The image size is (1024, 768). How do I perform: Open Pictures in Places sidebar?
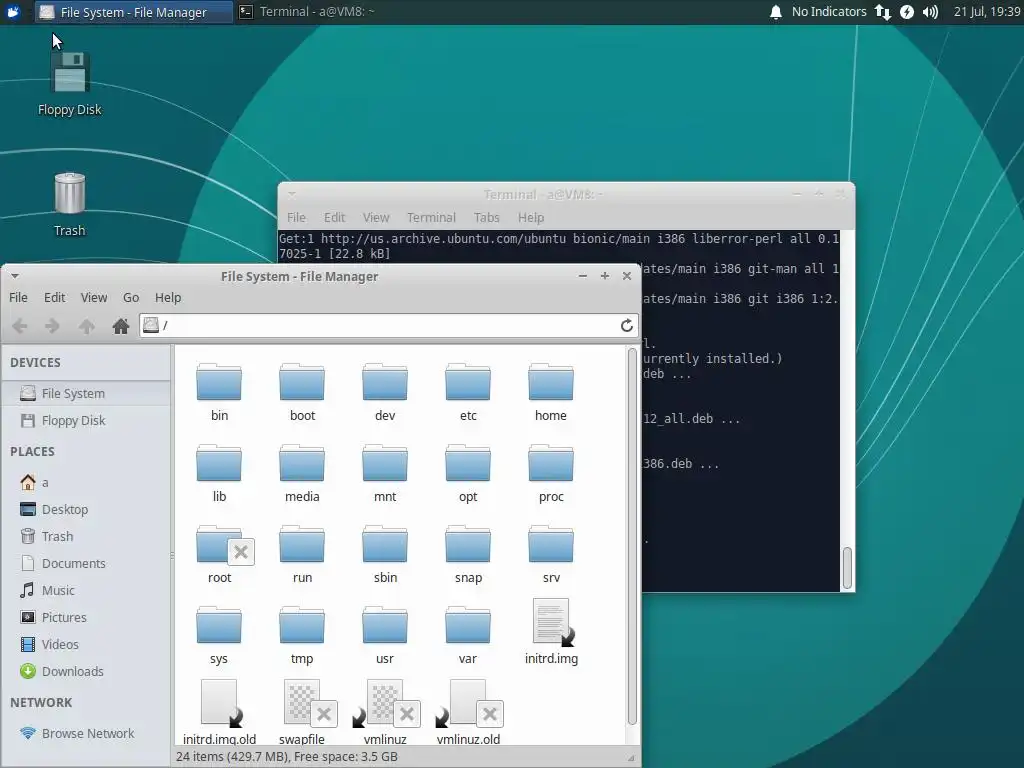coord(86,617)
